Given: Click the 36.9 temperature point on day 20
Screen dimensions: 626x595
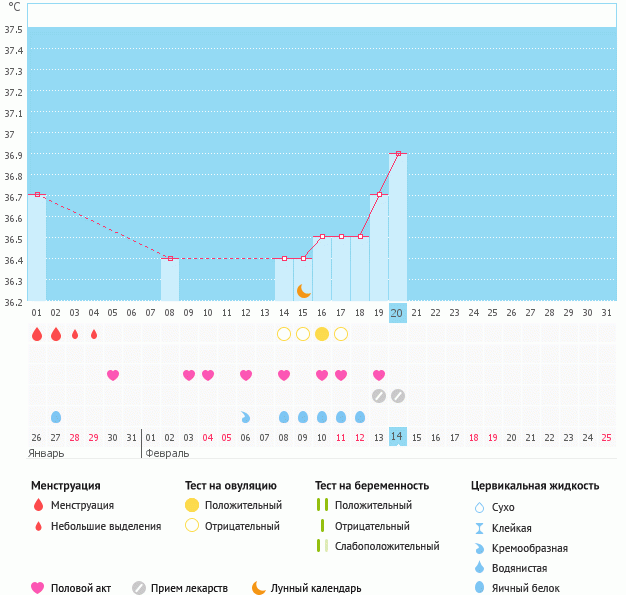Looking at the screenshot, I should pos(398,153).
